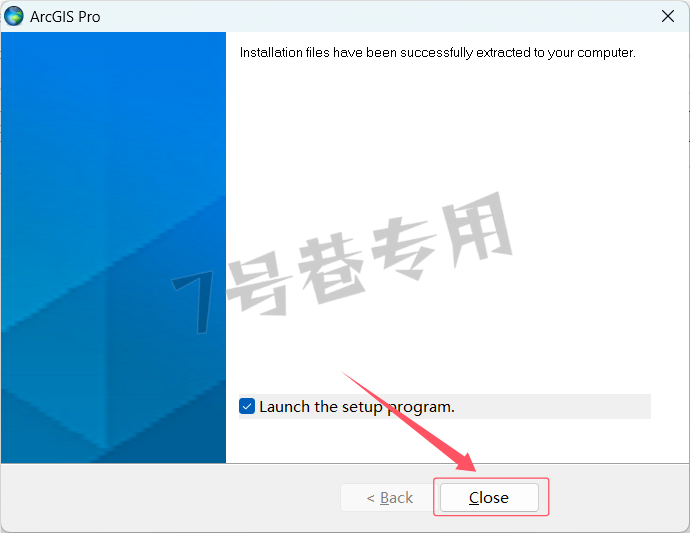The height and width of the screenshot is (533, 690).
Task: Click the watermark character '用'
Action: (x=477, y=229)
